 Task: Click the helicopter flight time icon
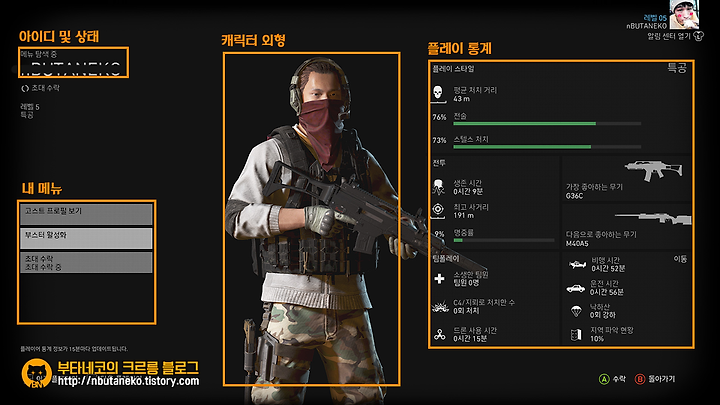coord(577,264)
